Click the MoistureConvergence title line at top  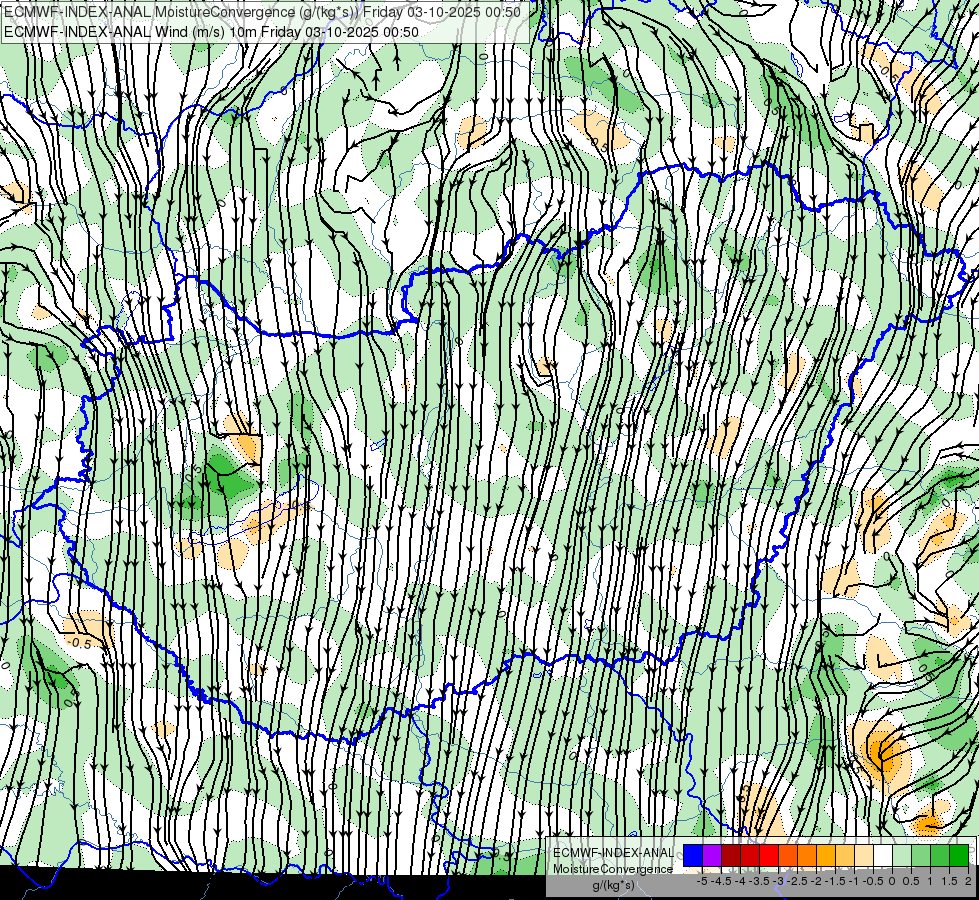tap(262, 12)
